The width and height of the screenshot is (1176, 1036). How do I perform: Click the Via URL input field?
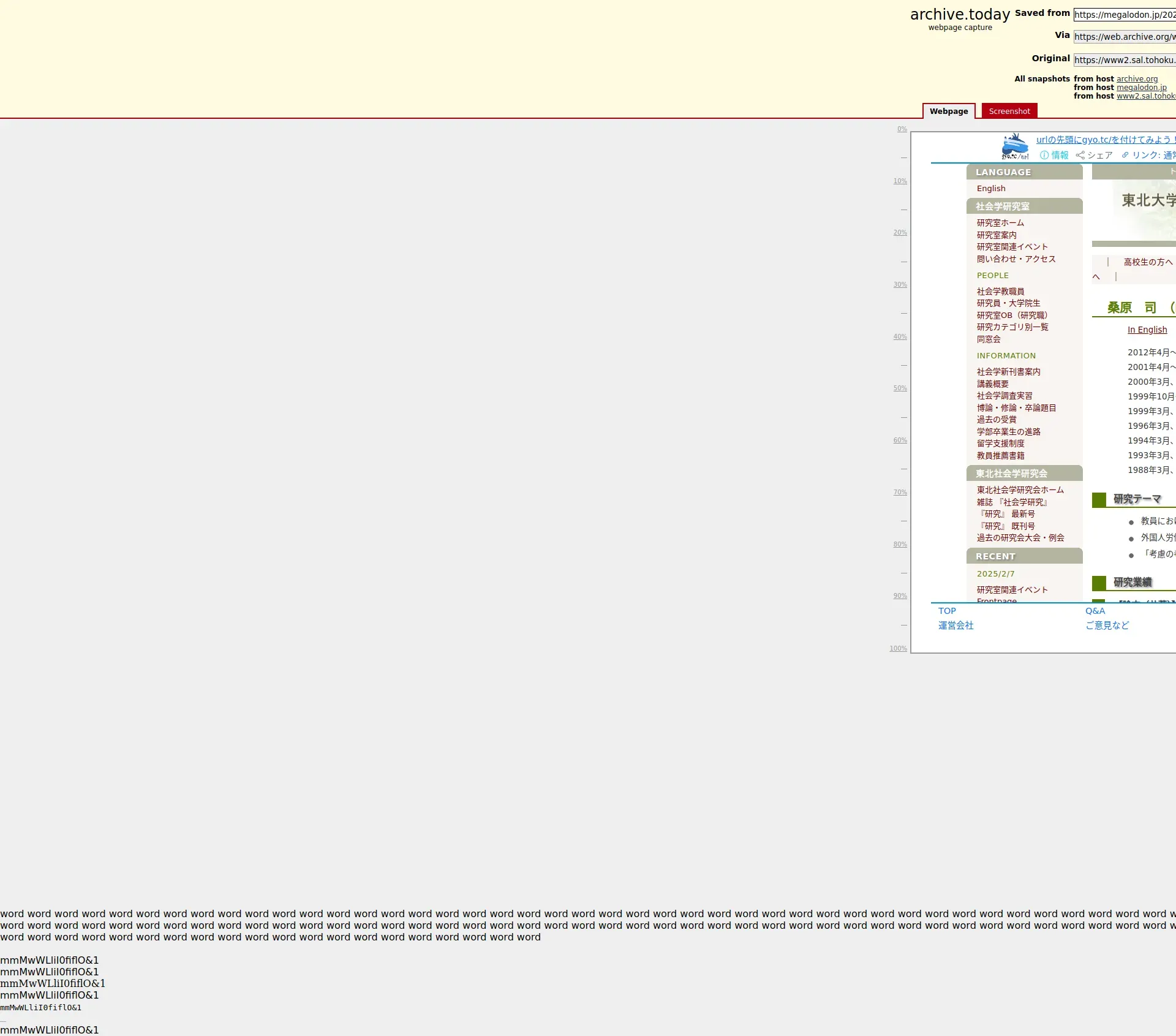(x=1125, y=37)
